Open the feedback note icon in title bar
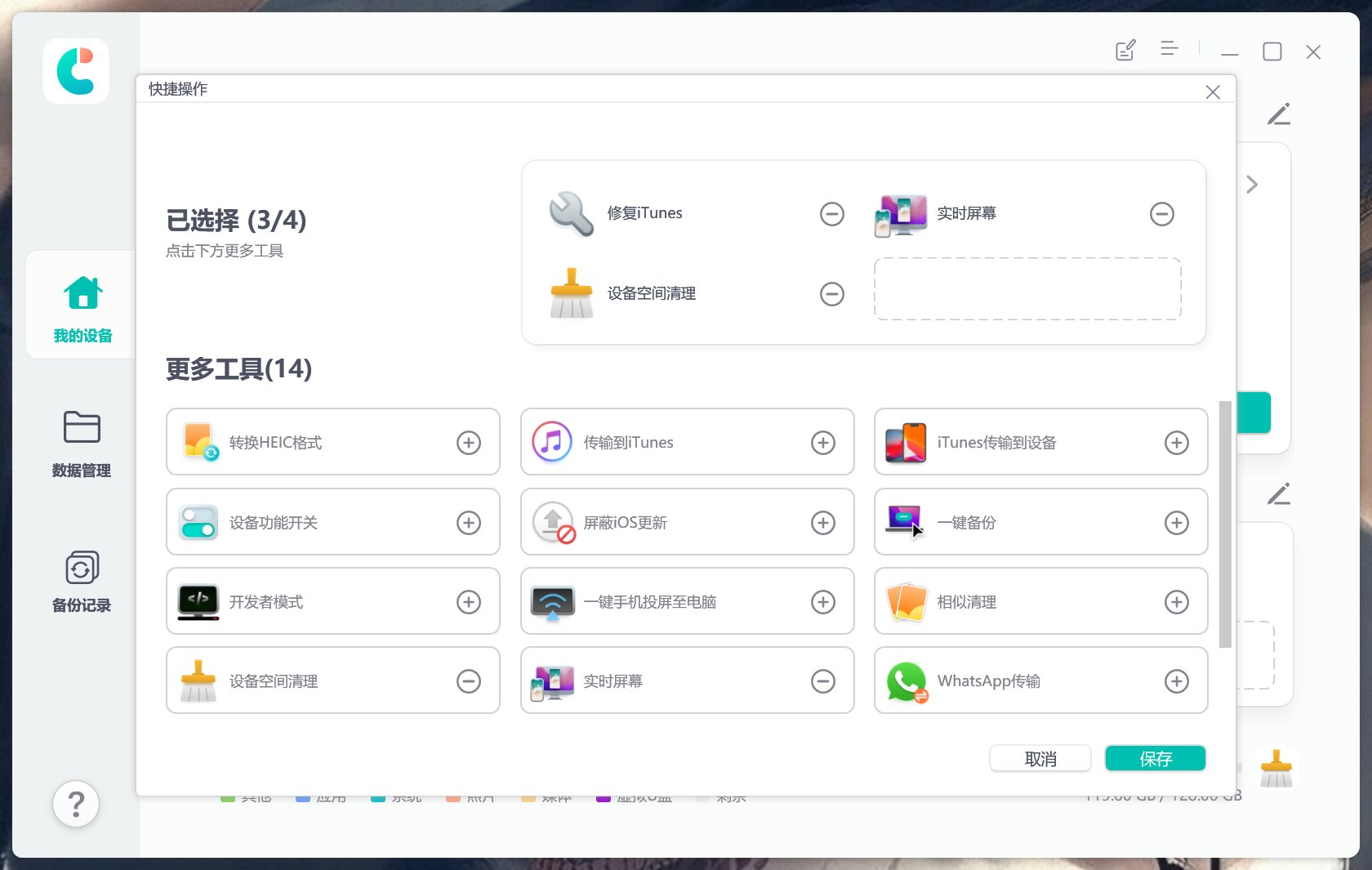Image resolution: width=1372 pixels, height=870 pixels. click(x=1126, y=51)
